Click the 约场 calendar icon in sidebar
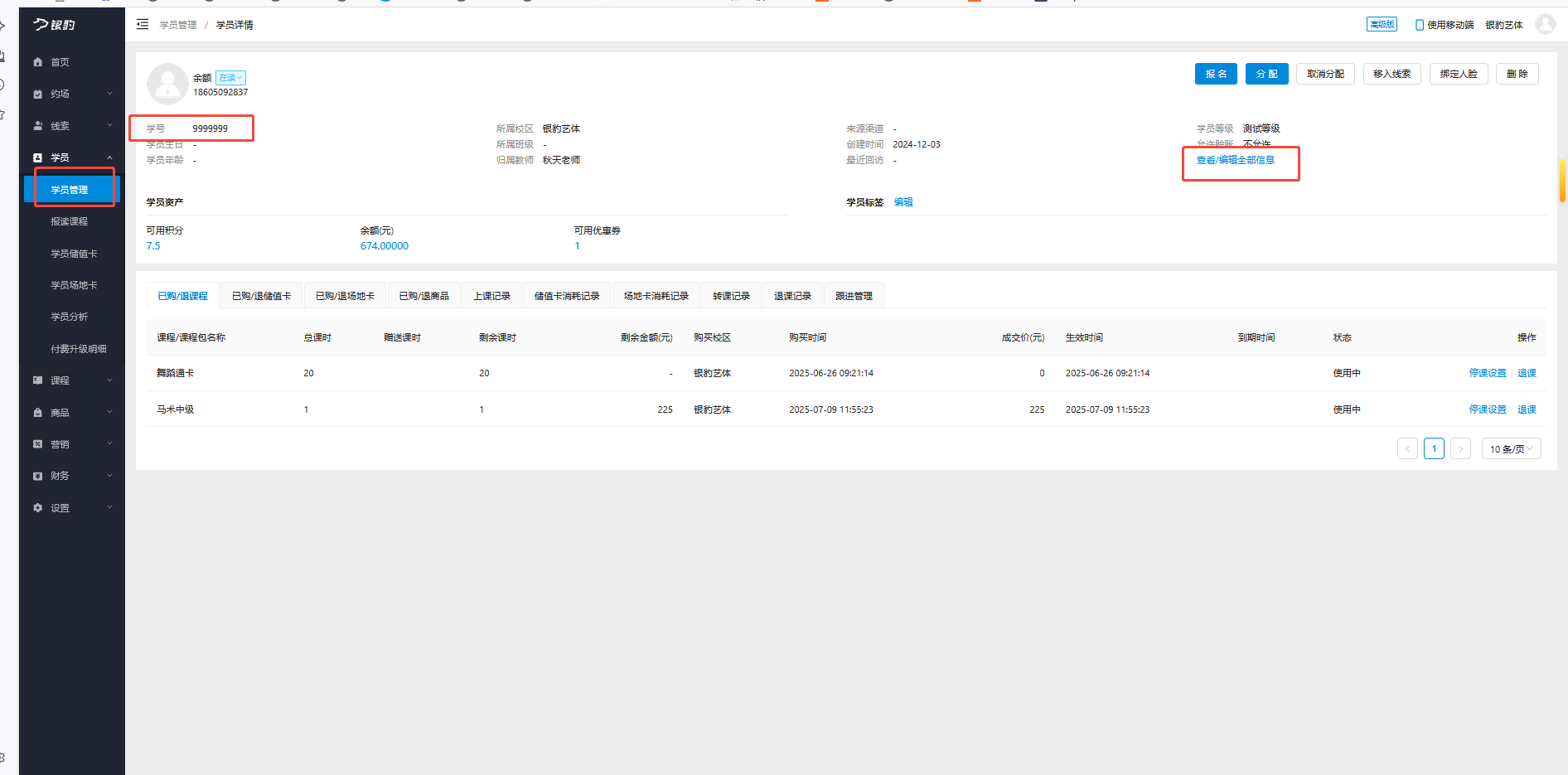 [37, 94]
